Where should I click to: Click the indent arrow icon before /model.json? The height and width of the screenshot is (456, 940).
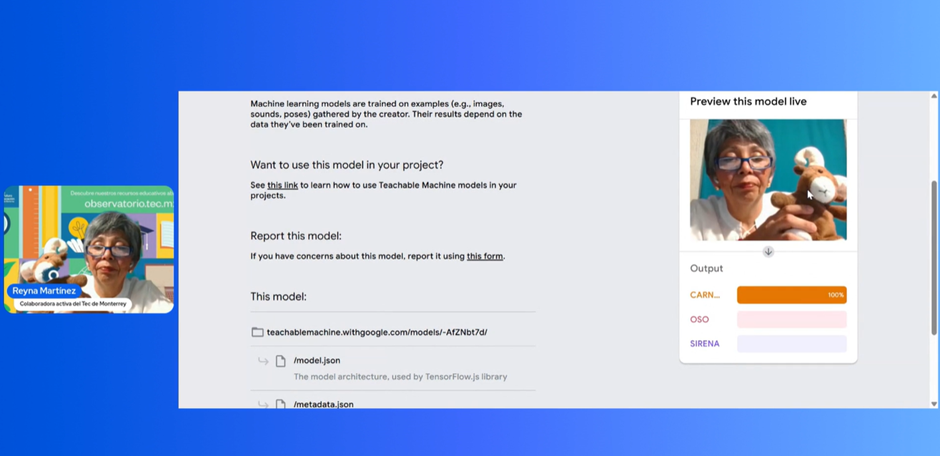click(263, 361)
